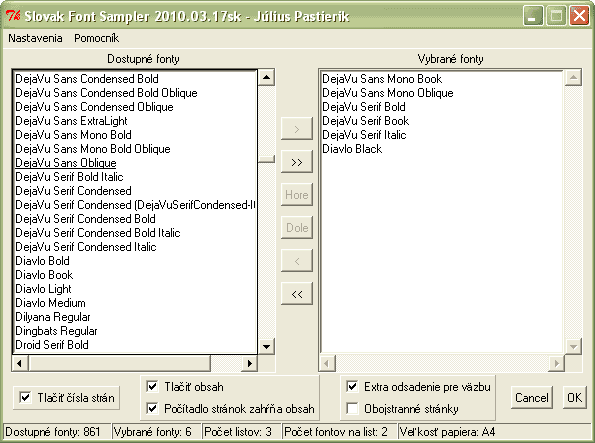Viewport: 595px width, 443px height.
Task: Click the single < remove font arrow
Action: pos(297,261)
